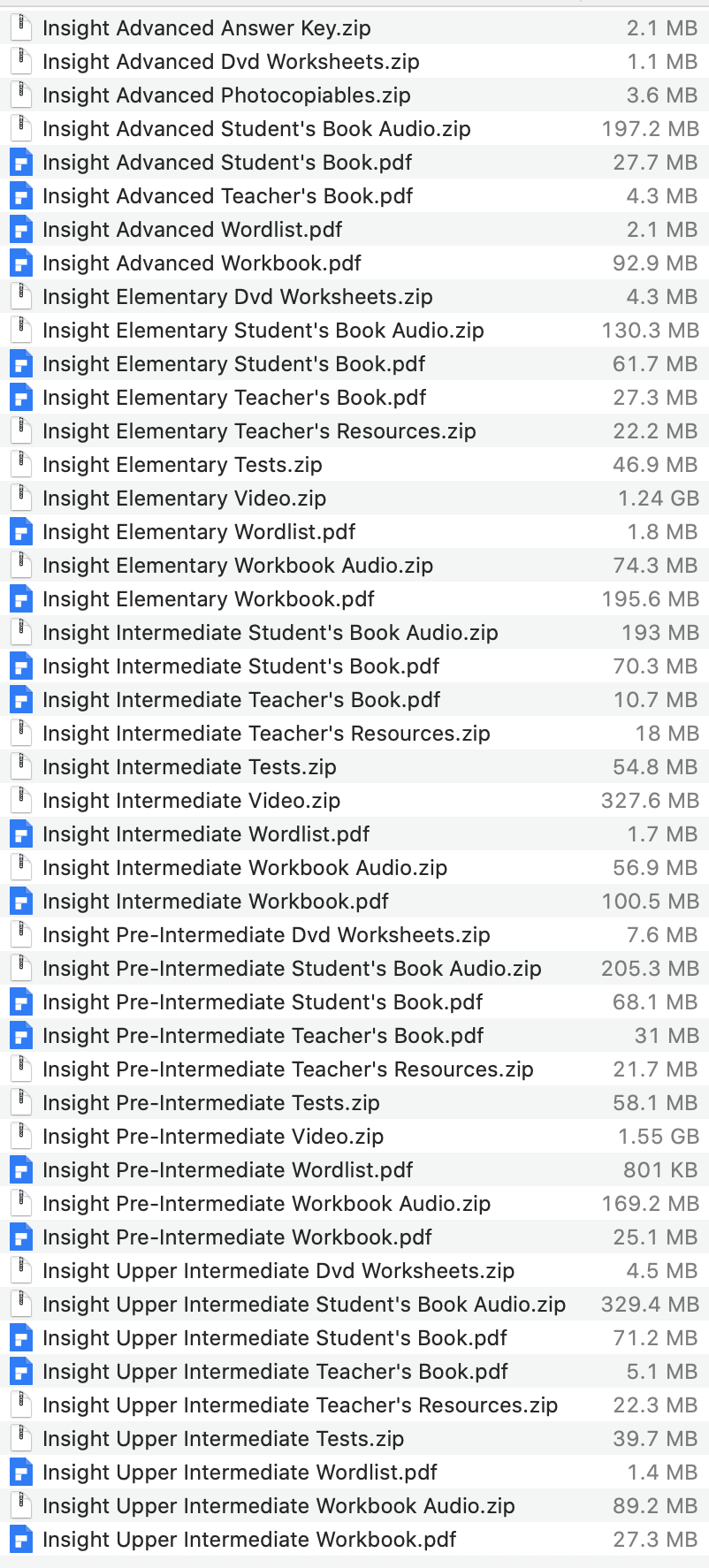Click the PDF icon beside Insight Intermediate Workbook.pdf
The width and height of the screenshot is (709, 1568).
20,902
